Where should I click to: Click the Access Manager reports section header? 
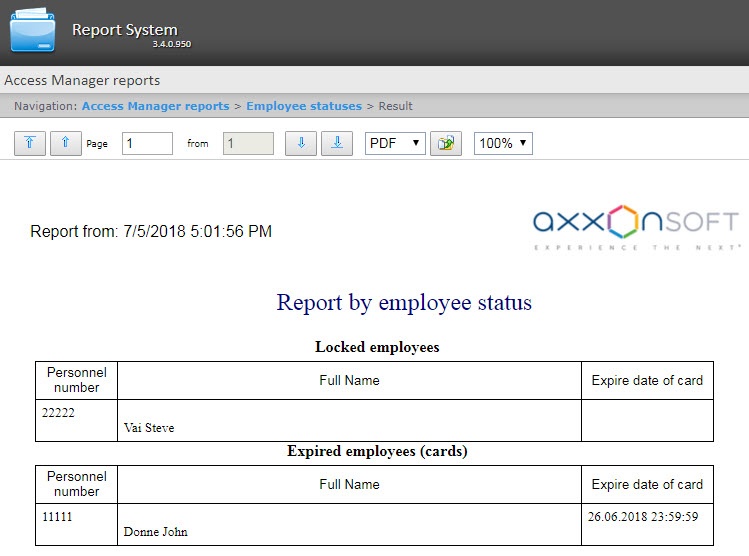click(x=82, y=80)
